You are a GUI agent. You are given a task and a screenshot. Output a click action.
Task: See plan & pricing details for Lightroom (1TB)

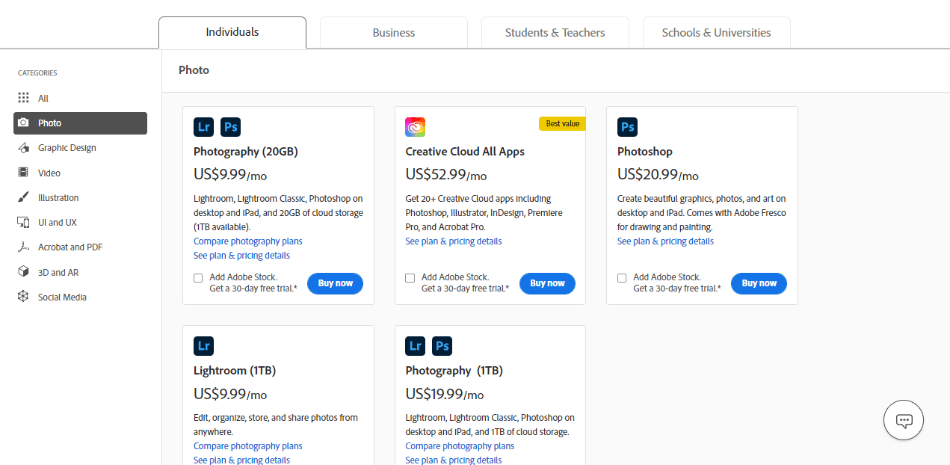[241, 460]
